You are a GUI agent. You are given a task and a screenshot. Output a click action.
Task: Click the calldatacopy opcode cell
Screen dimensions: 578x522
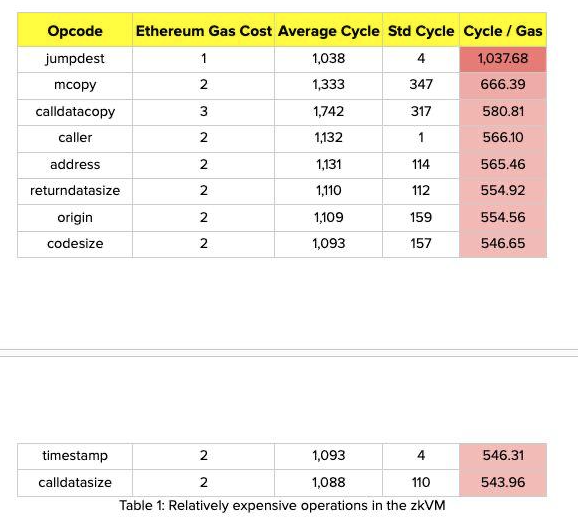75,112
